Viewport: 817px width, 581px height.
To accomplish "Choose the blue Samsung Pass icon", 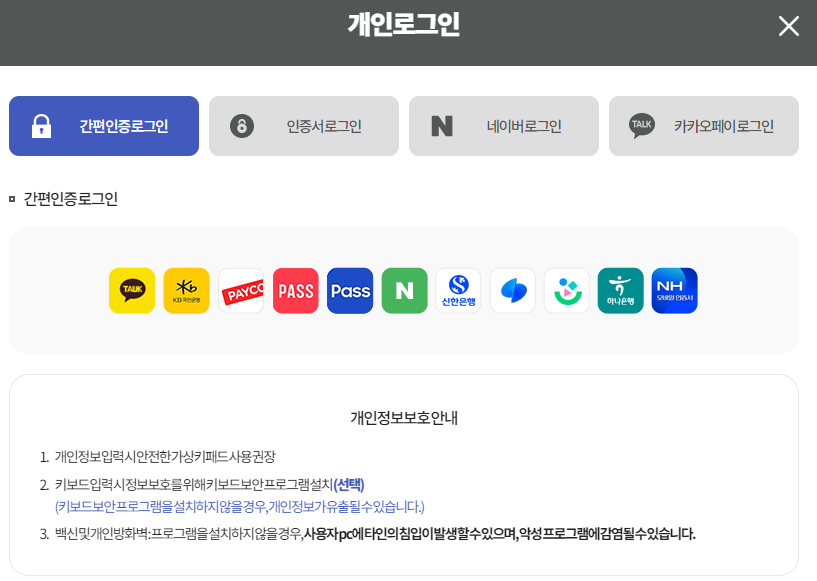I will click(x=350, y=291).
